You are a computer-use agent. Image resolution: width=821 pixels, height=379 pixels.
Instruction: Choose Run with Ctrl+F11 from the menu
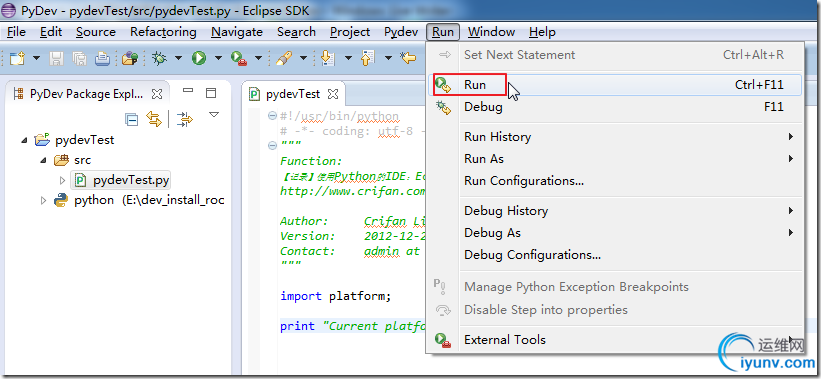click(615, 85)
